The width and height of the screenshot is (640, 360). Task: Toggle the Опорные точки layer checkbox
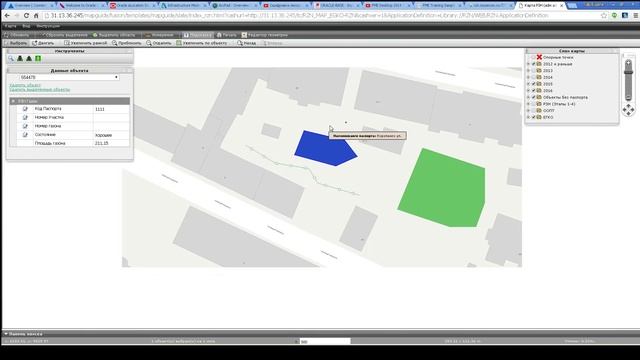pos(533,58)
